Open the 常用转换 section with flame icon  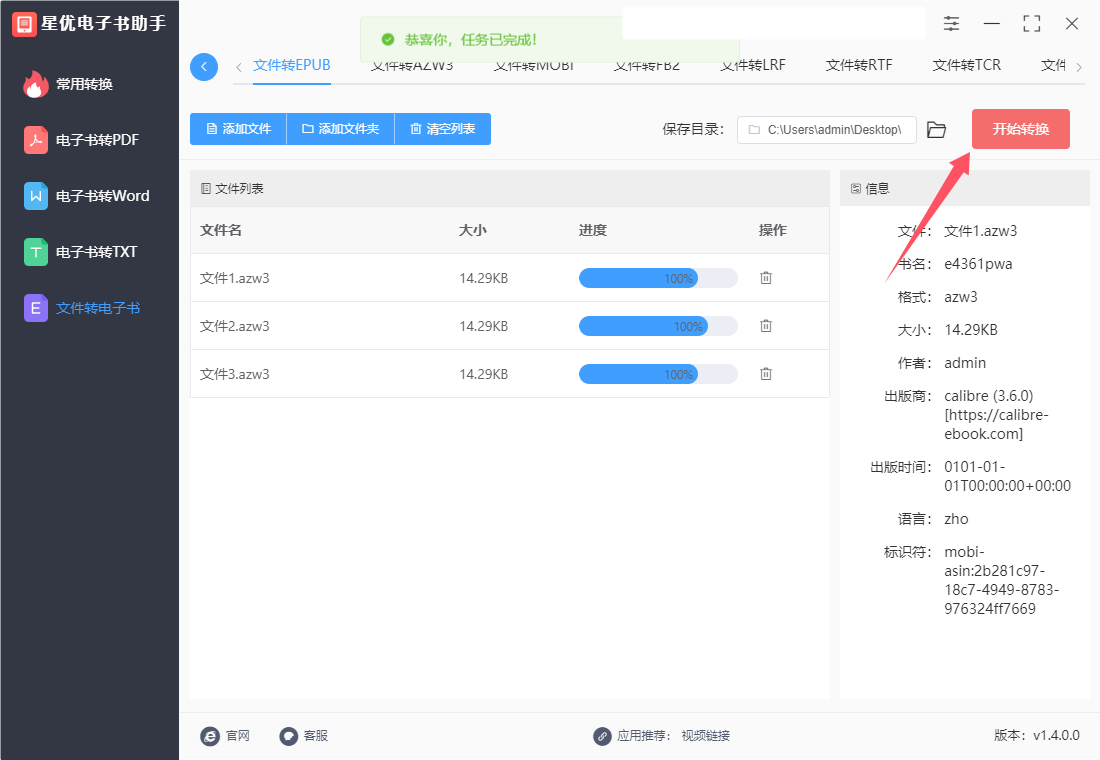68,84
